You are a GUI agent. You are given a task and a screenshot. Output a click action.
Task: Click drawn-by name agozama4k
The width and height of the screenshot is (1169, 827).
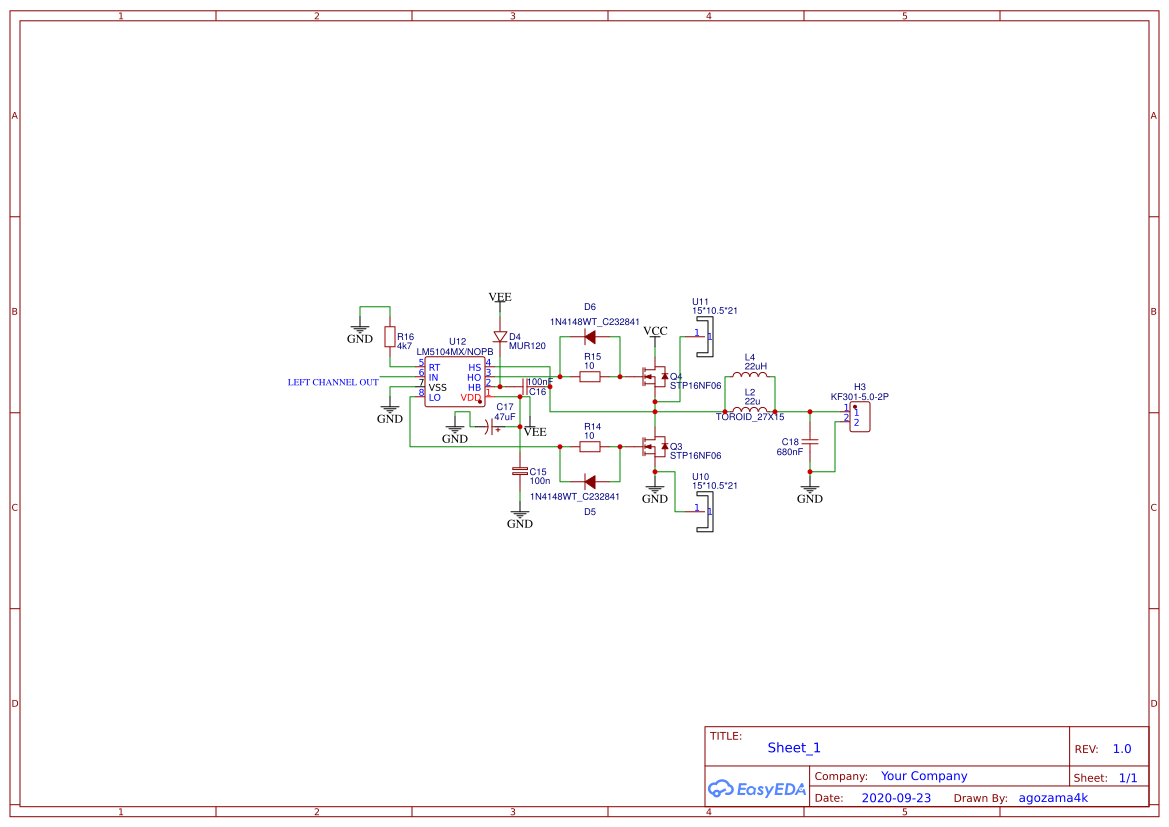pyautogui.click(x=1052, y=797)
